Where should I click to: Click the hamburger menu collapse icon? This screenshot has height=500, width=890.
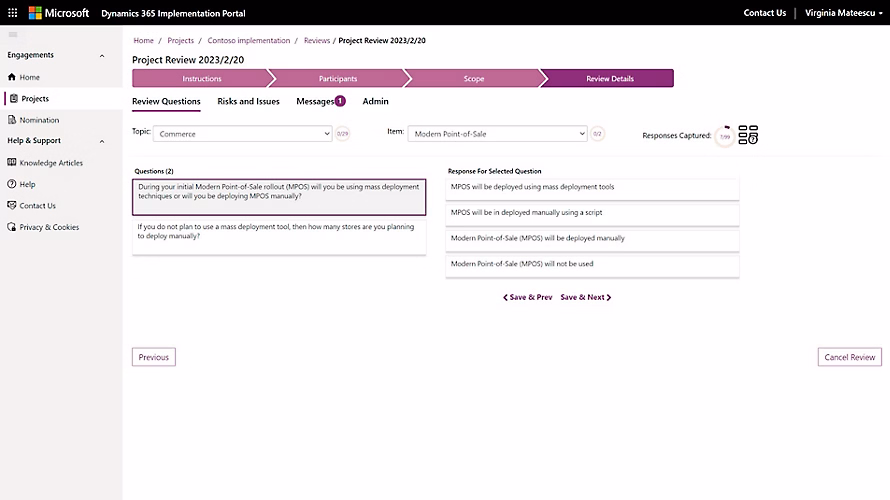point(12,35)
